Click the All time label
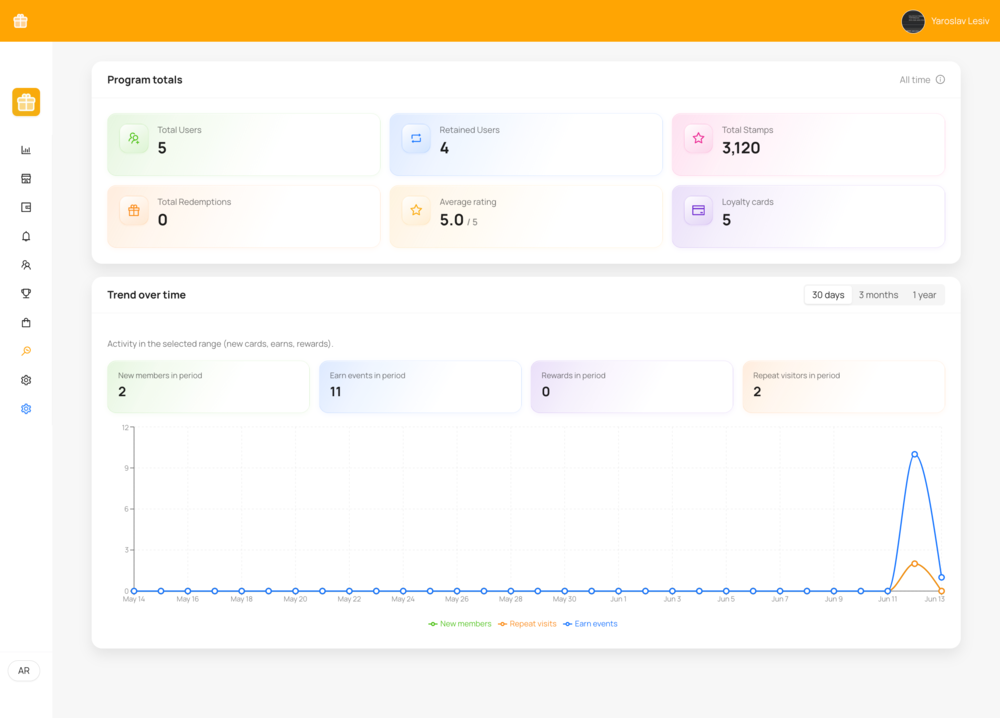The image size is (1000, 718). [x=915, y=80]
